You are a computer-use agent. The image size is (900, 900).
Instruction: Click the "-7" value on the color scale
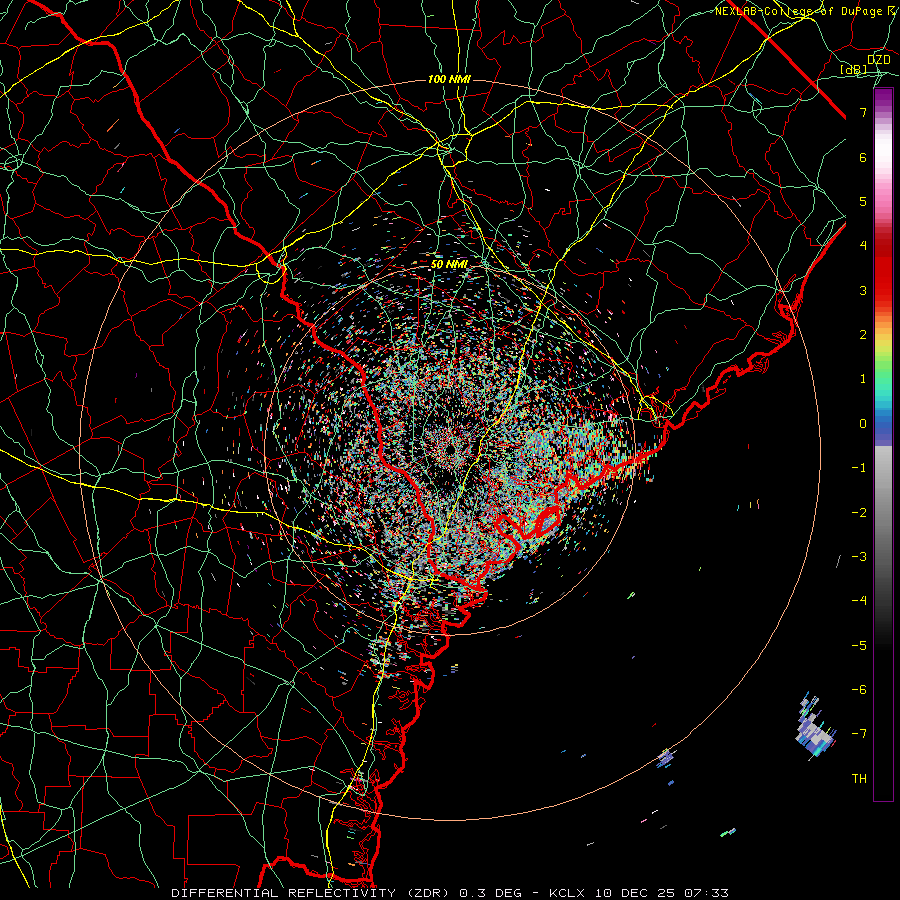pos(859,734)
